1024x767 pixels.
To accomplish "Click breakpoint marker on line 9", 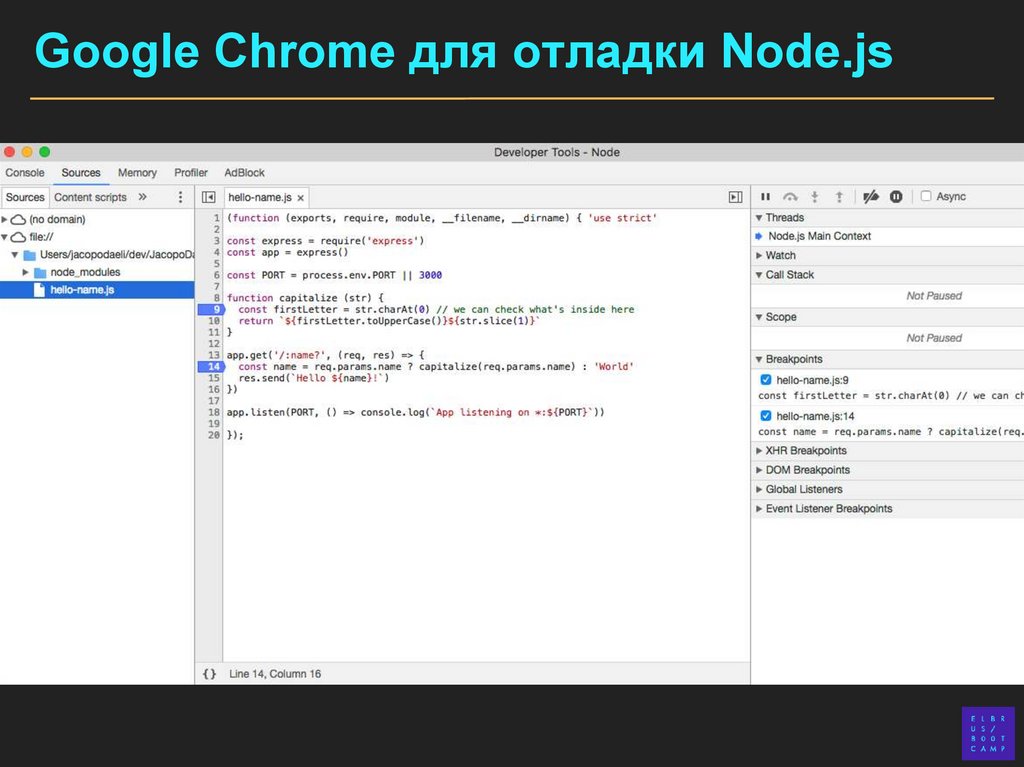I will pos(210,309).
